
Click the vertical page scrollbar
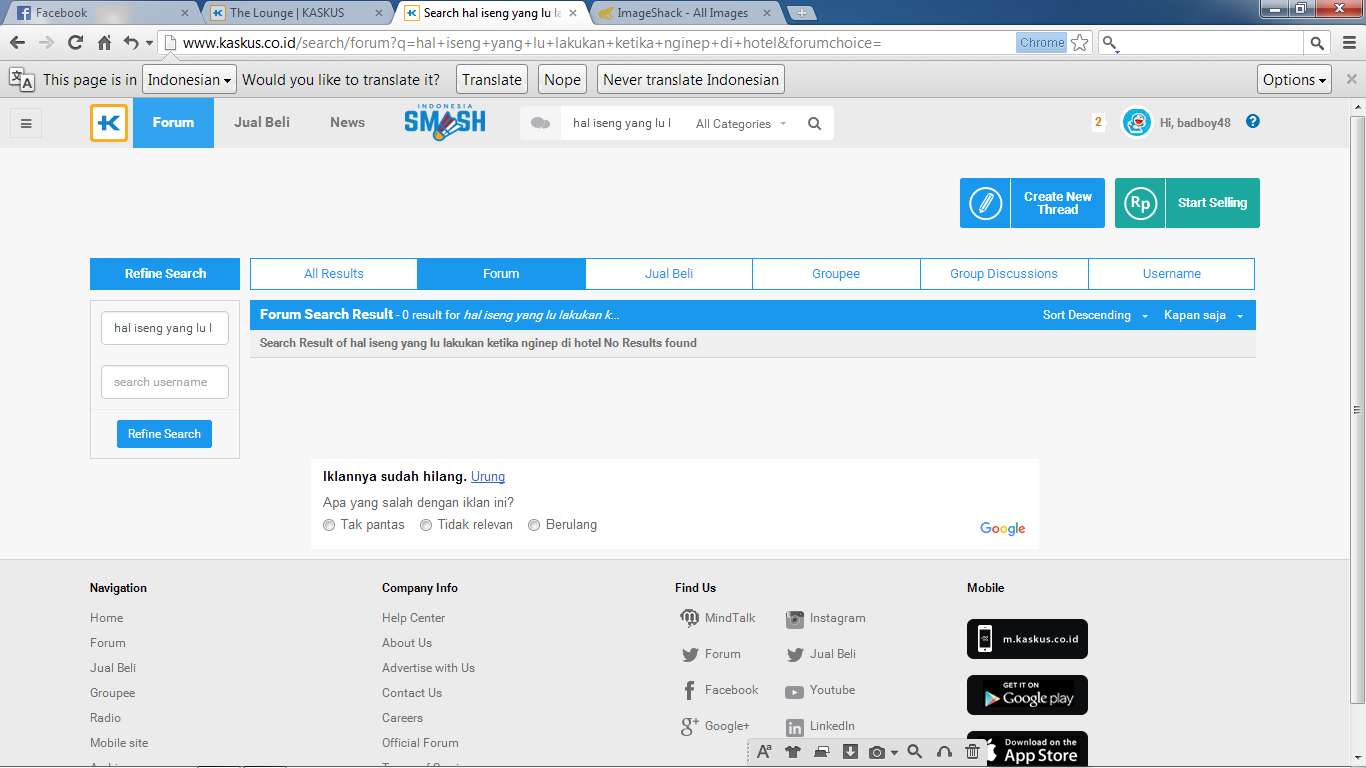(1357, 410)
